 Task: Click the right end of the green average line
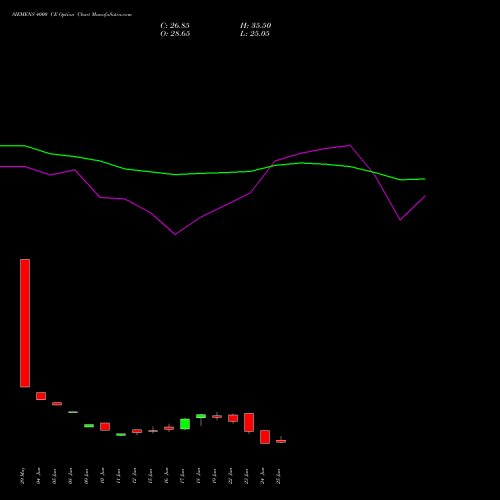pos(425,179)
